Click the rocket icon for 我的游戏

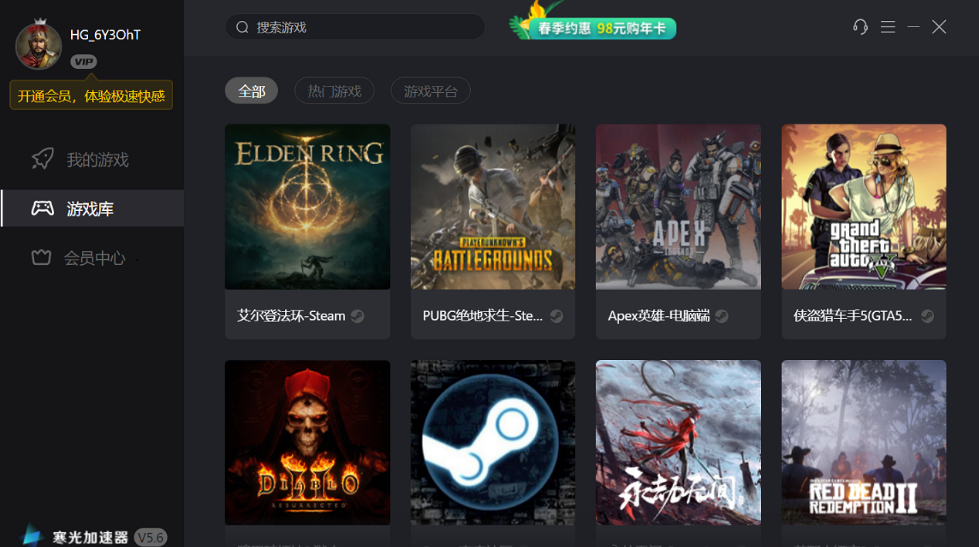pyautogui.click(x=42, y=159)
